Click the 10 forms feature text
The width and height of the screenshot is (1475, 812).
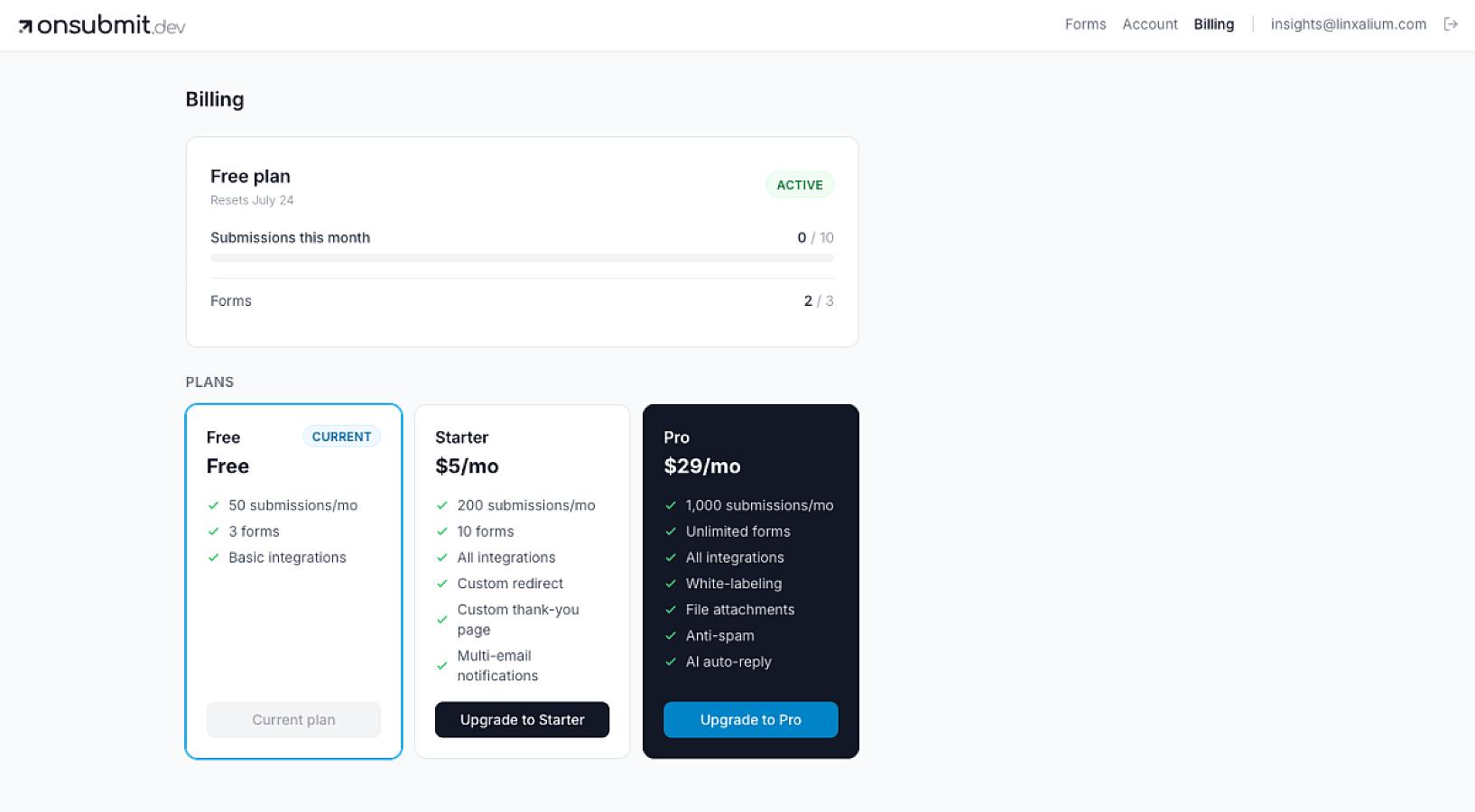486,531
